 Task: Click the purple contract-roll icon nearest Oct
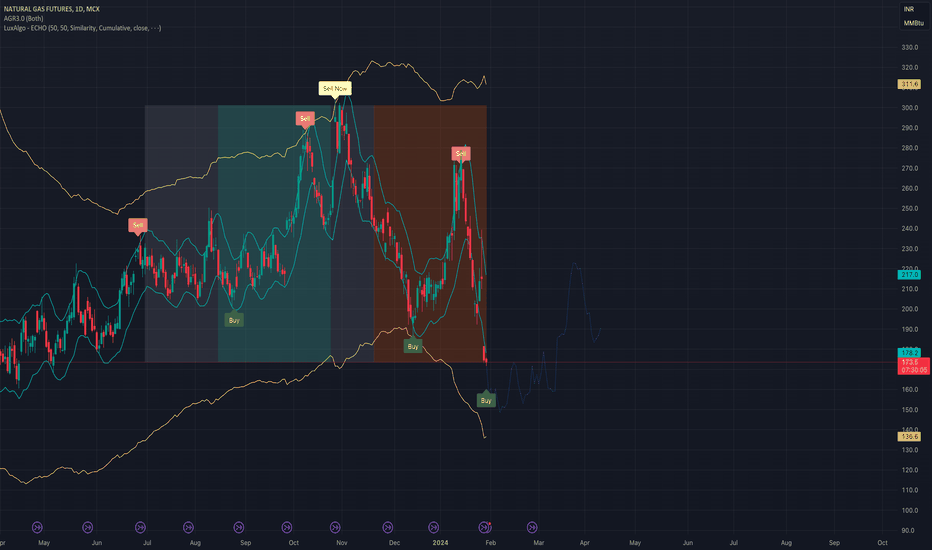click(x=286, y=527)
